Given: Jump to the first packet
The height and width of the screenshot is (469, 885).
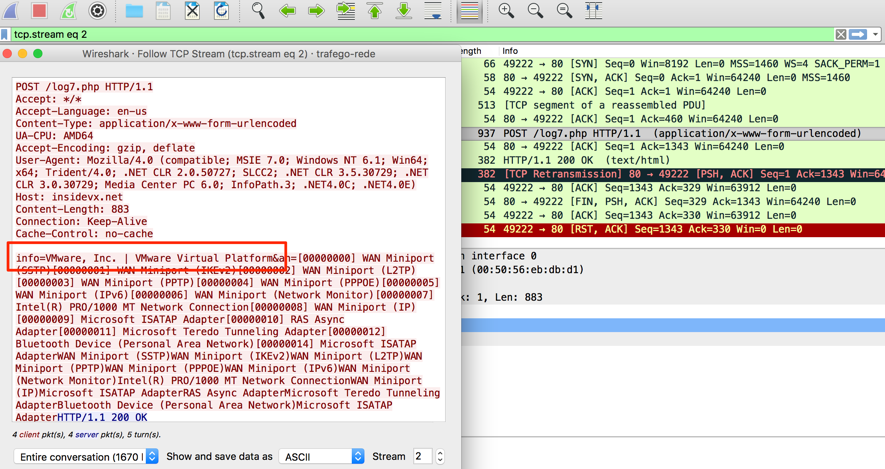Looking at the screenshot, I should tap(375, 10).
